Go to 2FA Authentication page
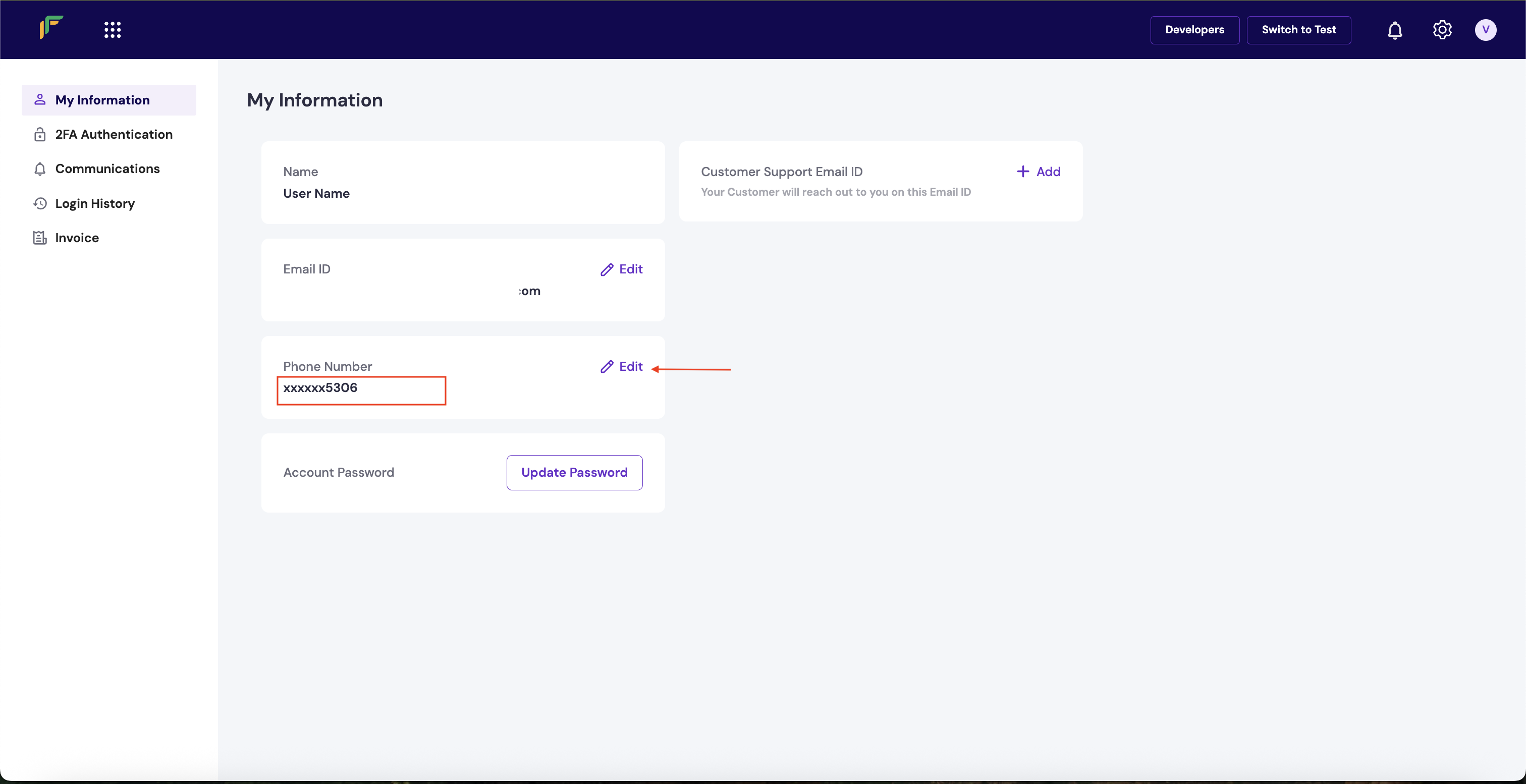The width and height of the screenshot is (1526, 784). click(114, 134)
